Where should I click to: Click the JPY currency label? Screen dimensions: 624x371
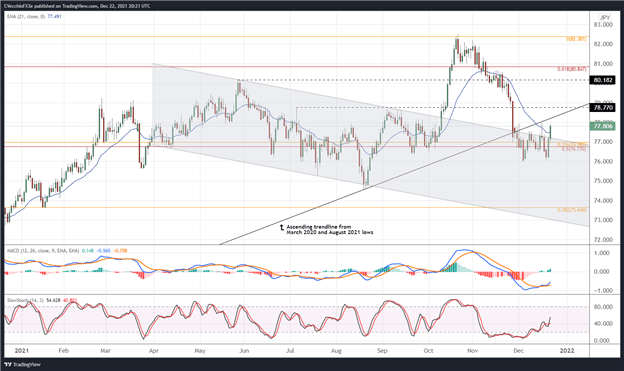pos(604,17)
